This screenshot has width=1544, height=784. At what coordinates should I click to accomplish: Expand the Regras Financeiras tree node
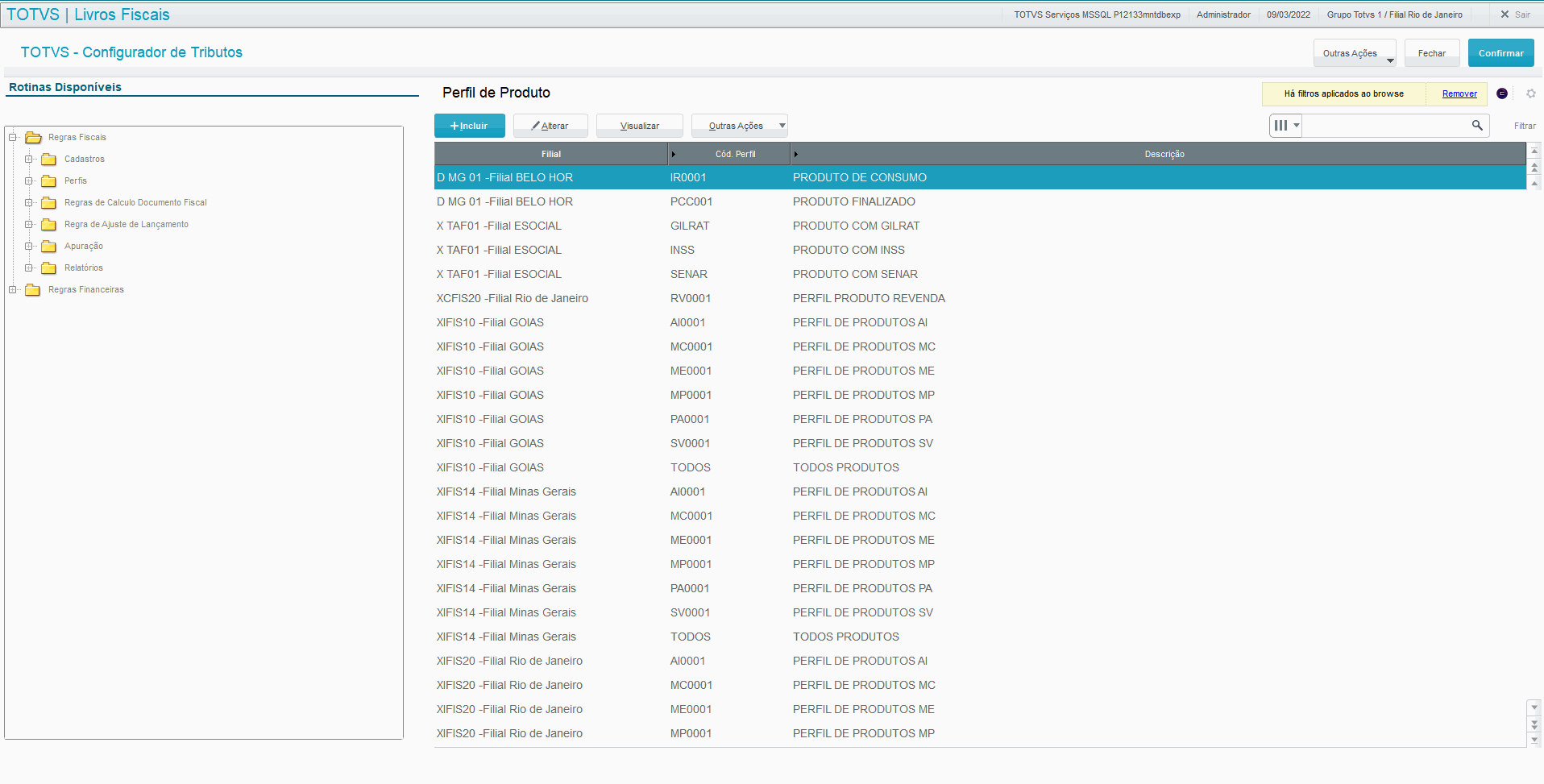13,289
